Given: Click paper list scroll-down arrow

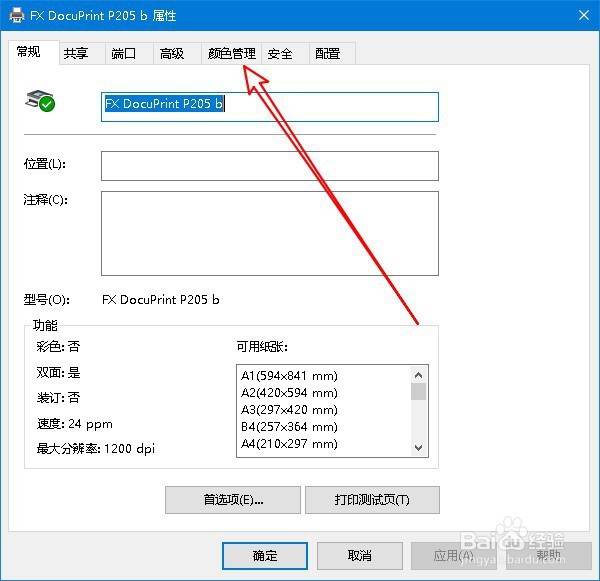Looking at the screenshot, I should [x=419, y=447].
